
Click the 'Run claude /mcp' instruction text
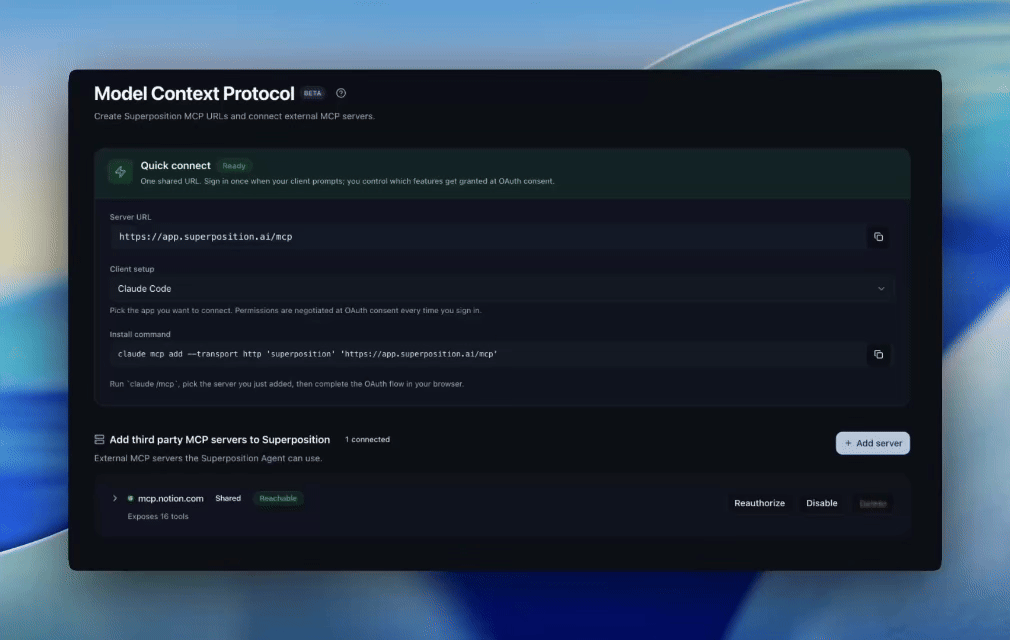click(x=287, y=384)
